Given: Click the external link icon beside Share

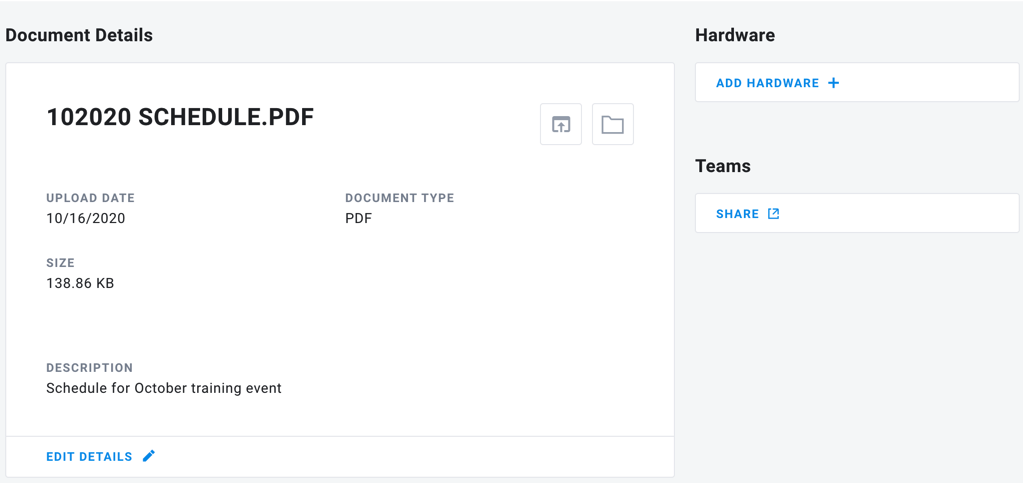Looking at the screenshot, I should click(773, 213).
